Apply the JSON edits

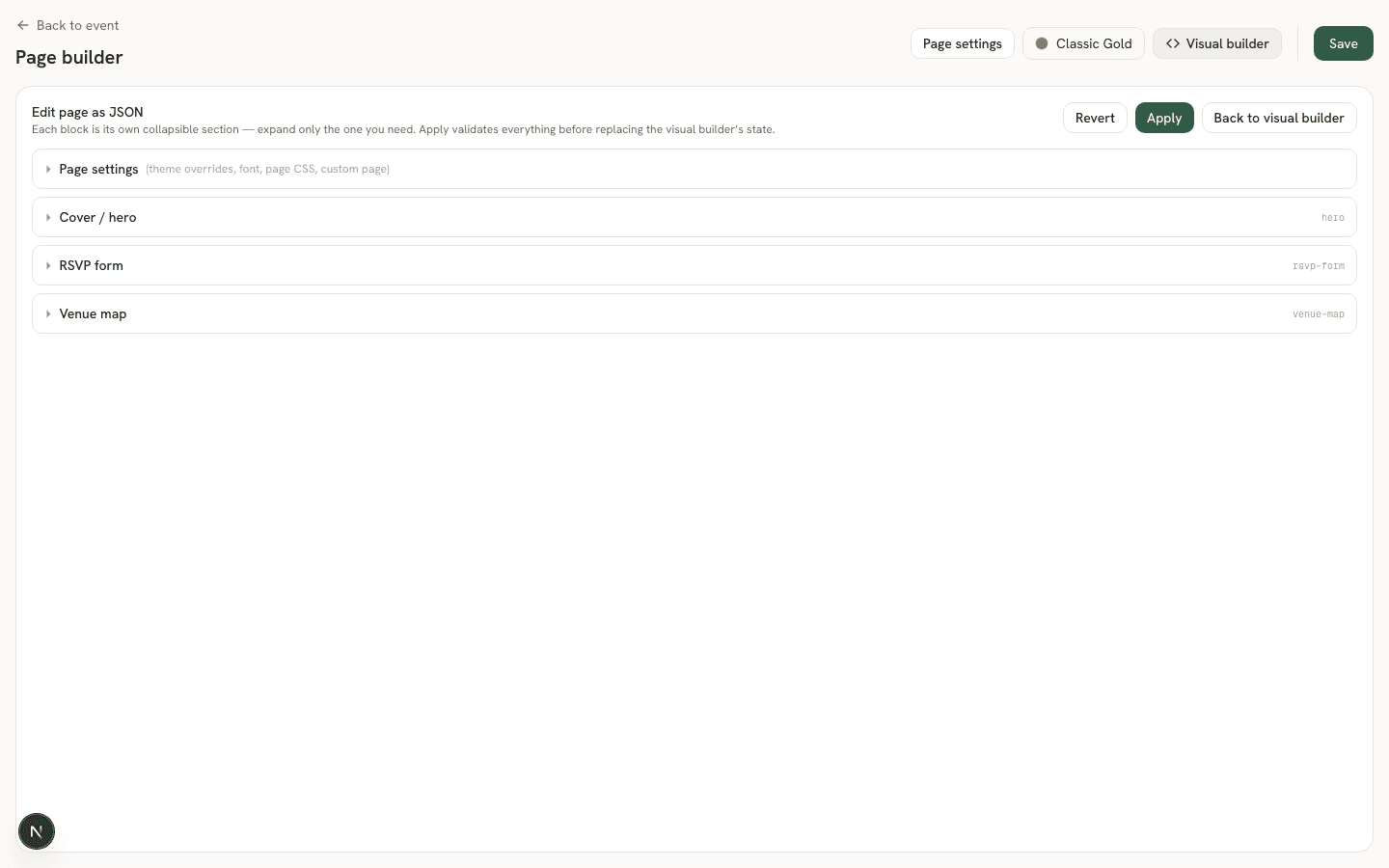pyautogui.click(x=1164, y=118)
